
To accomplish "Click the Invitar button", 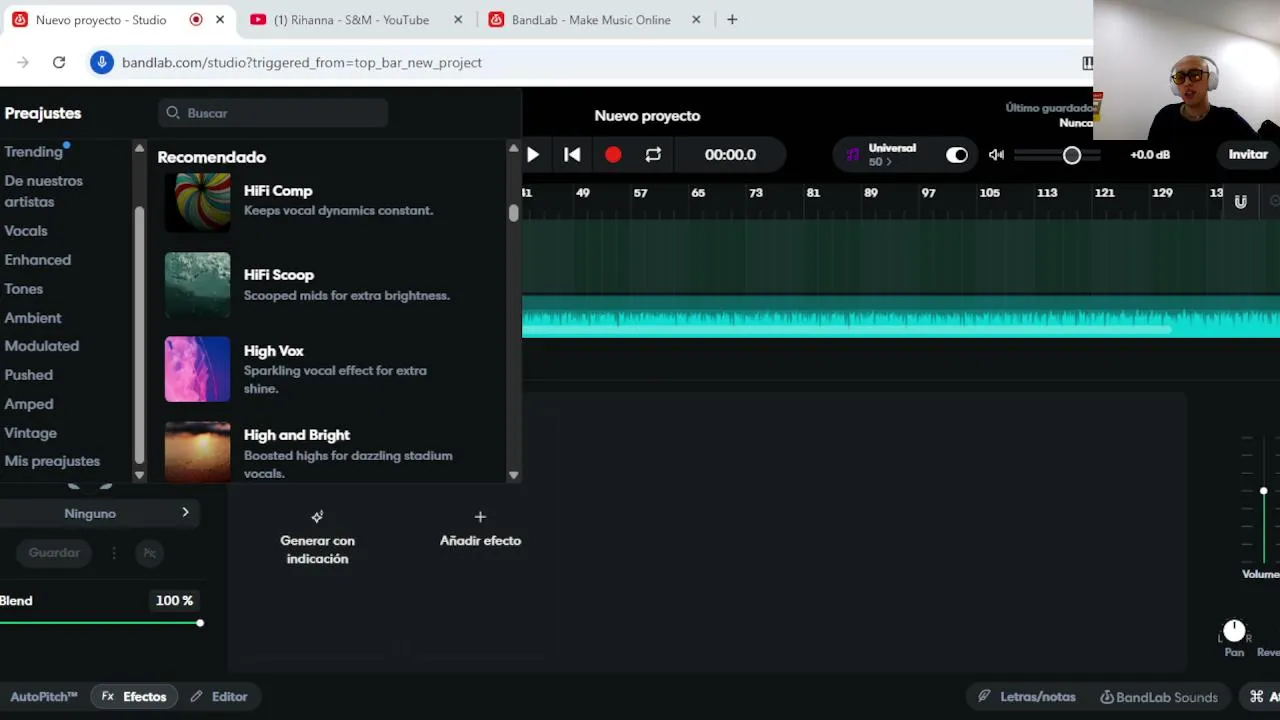I will point(1248,155).
